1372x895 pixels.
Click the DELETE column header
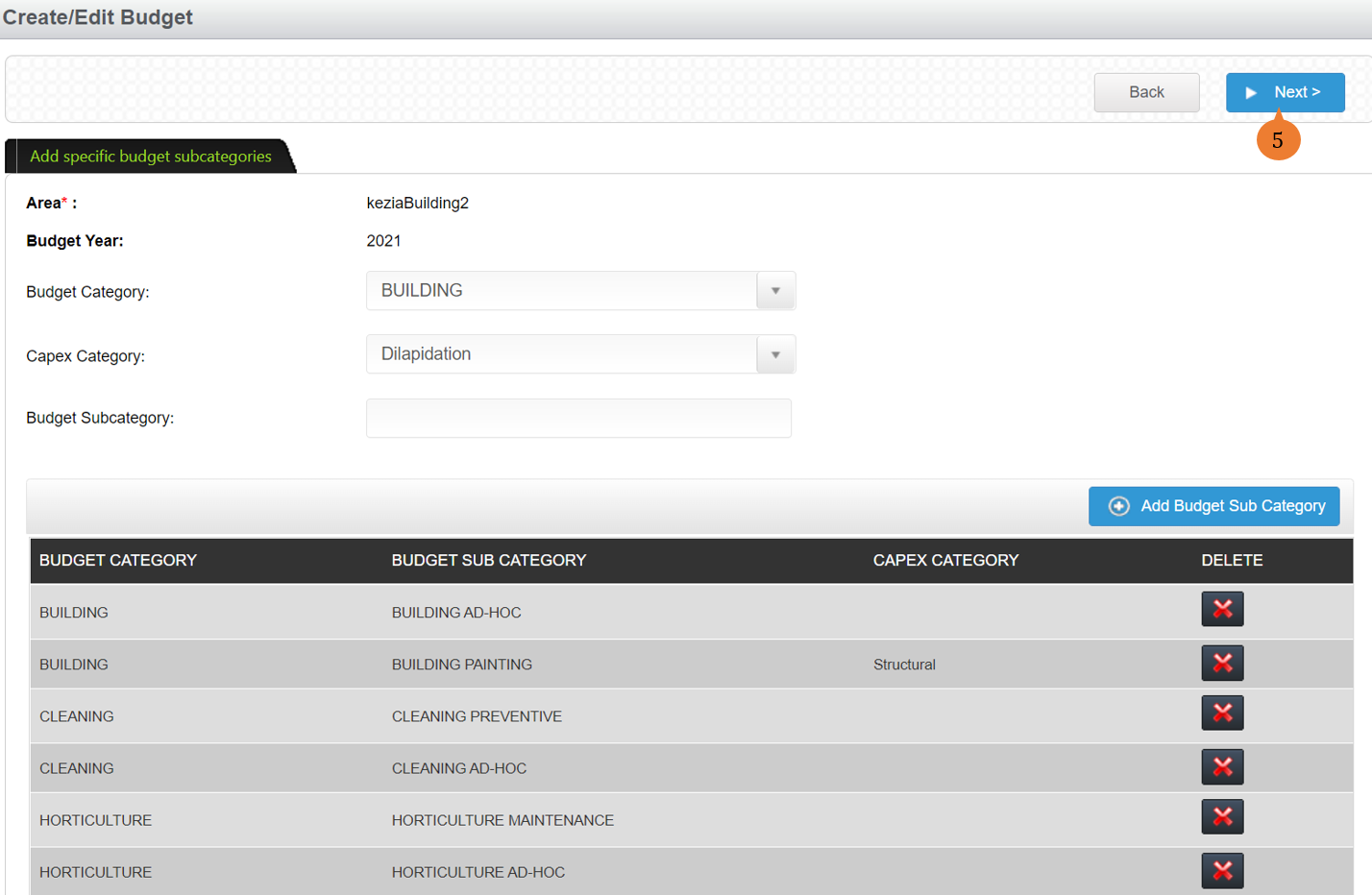[x=1232, y=560]
